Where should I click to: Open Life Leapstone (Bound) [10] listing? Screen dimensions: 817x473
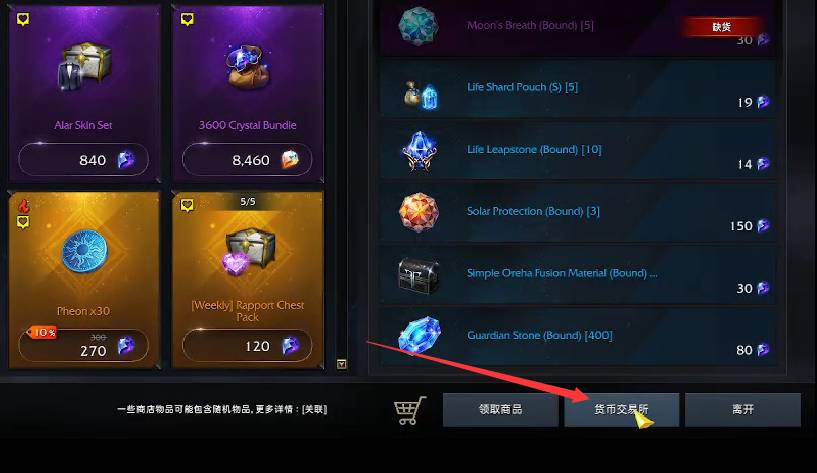coord(578,152)
